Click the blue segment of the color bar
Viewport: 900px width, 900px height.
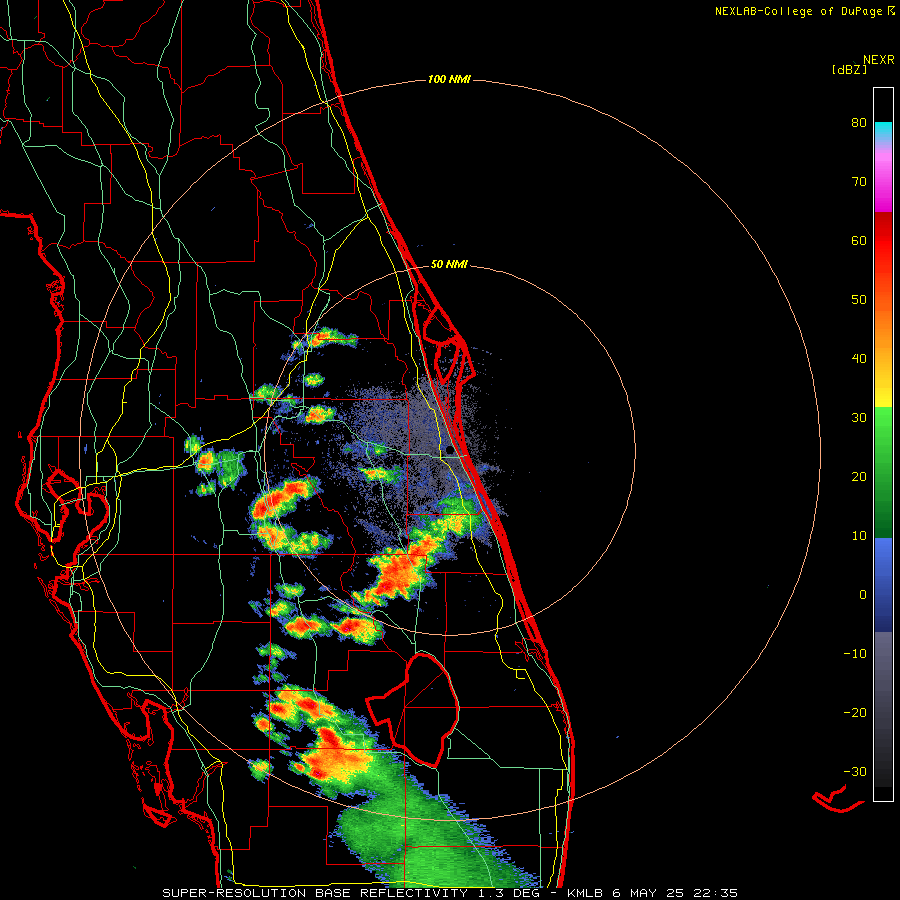coord(883,585)
